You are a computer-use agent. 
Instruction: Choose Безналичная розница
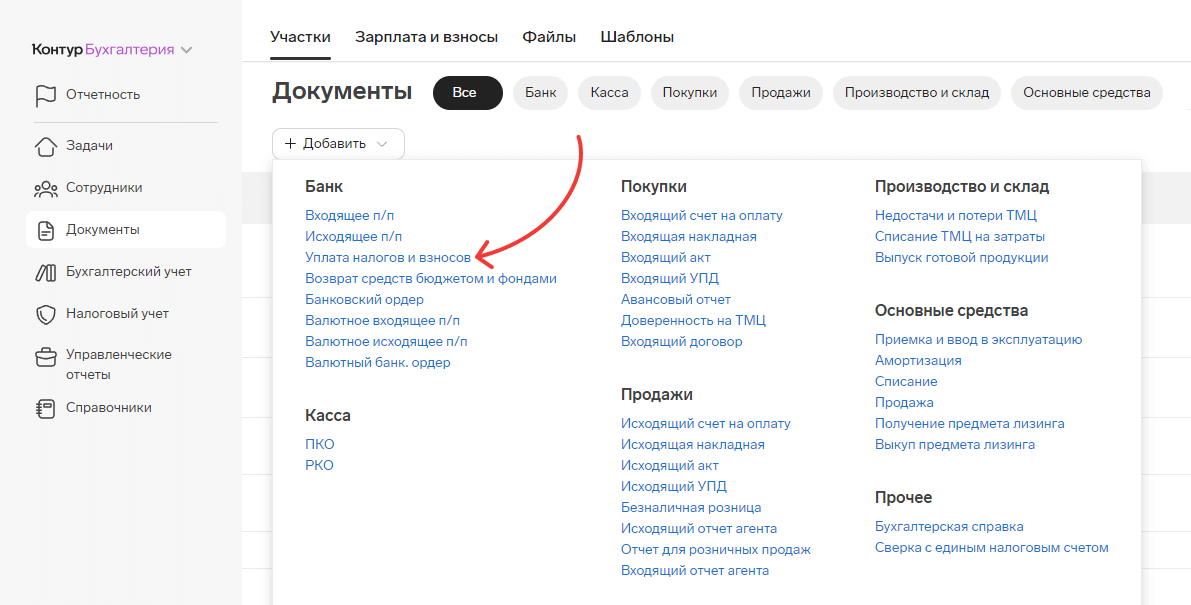coord(691,508)
